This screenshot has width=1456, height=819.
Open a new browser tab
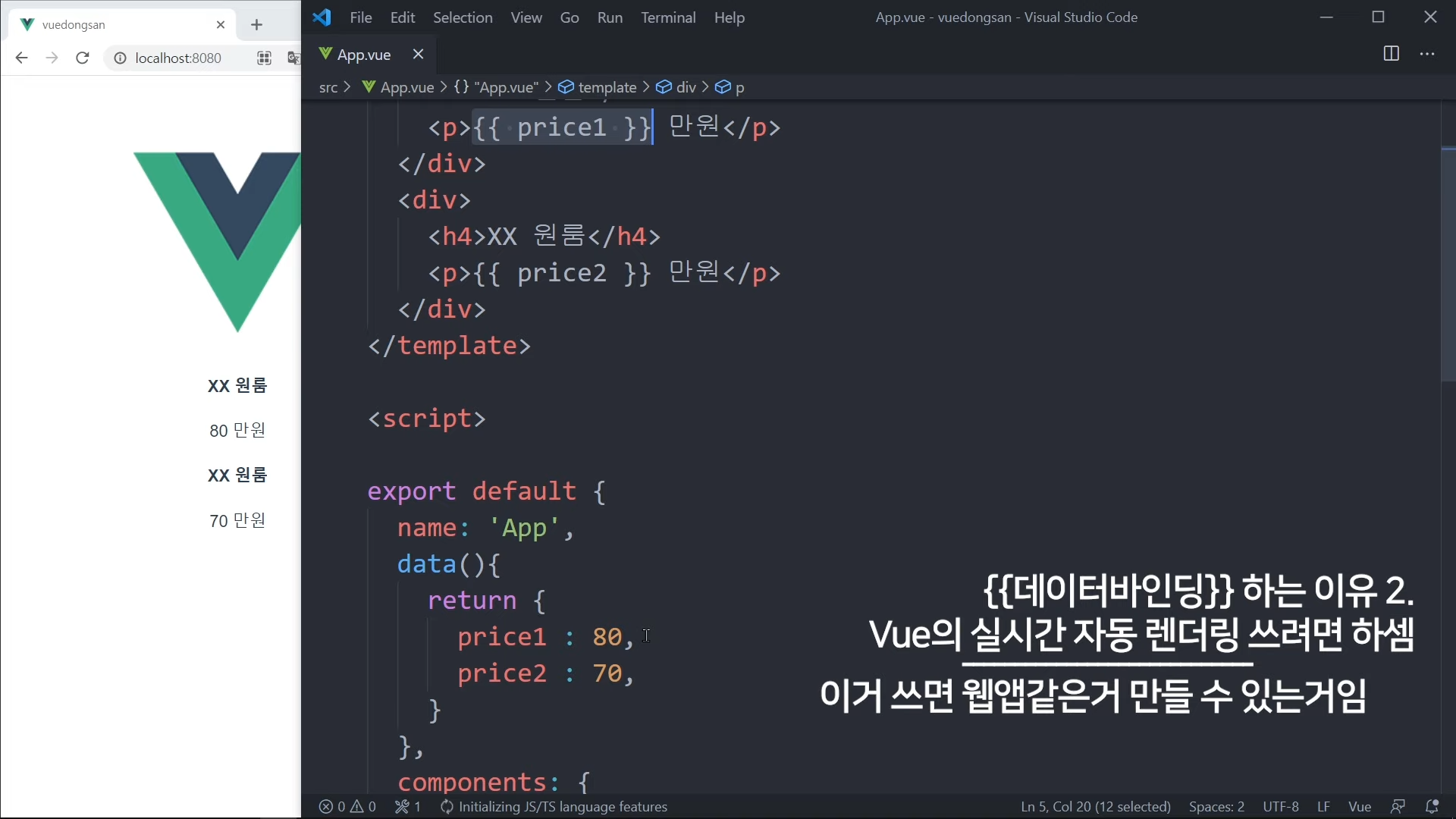tap(256, 25)
